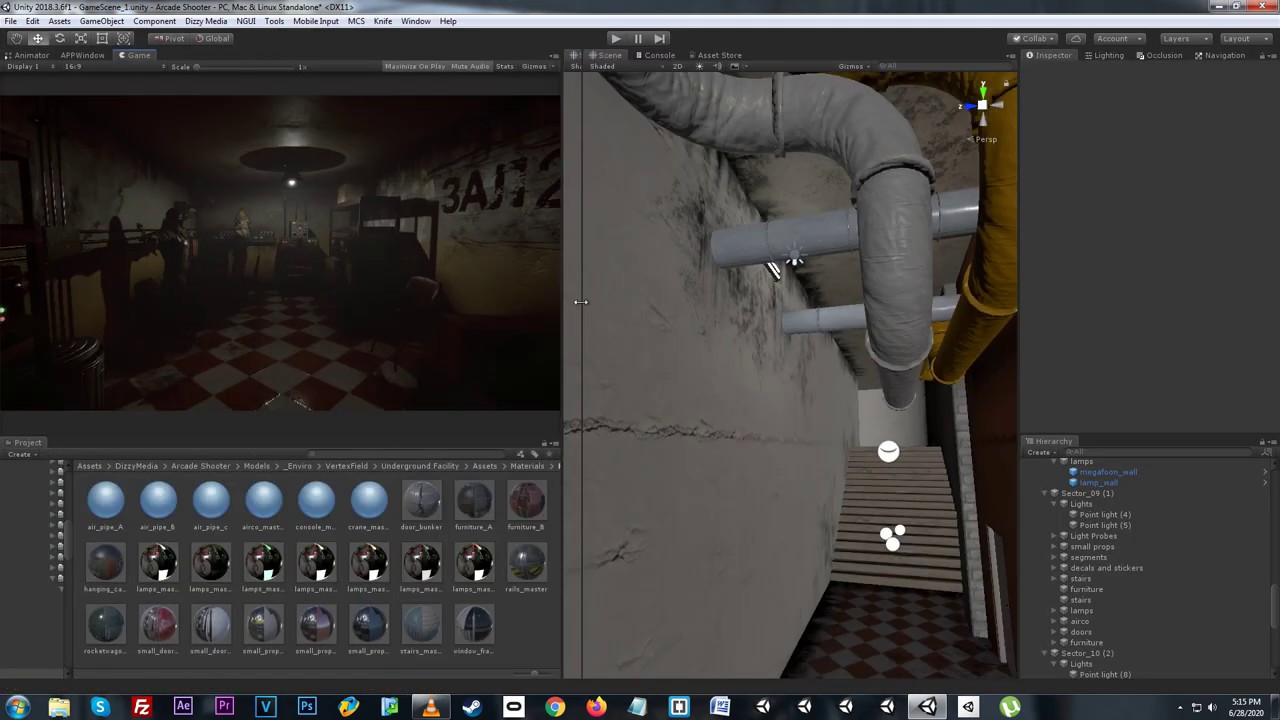
Task: Toggle Maximize On Play
Action: (415, 66)
